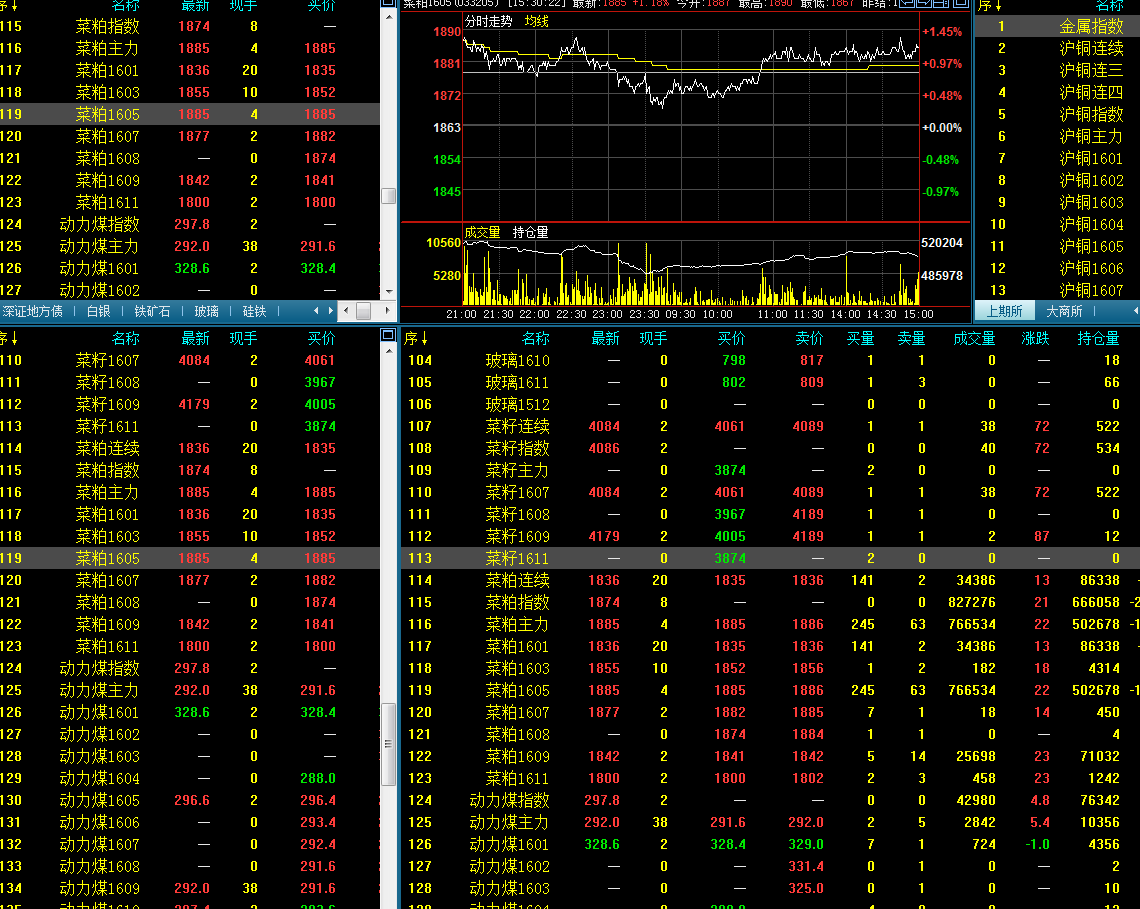Maximize the lower-left quote list panel
Image resolution: width=1140 pixels, height=909 pixels.
point(388,337)
